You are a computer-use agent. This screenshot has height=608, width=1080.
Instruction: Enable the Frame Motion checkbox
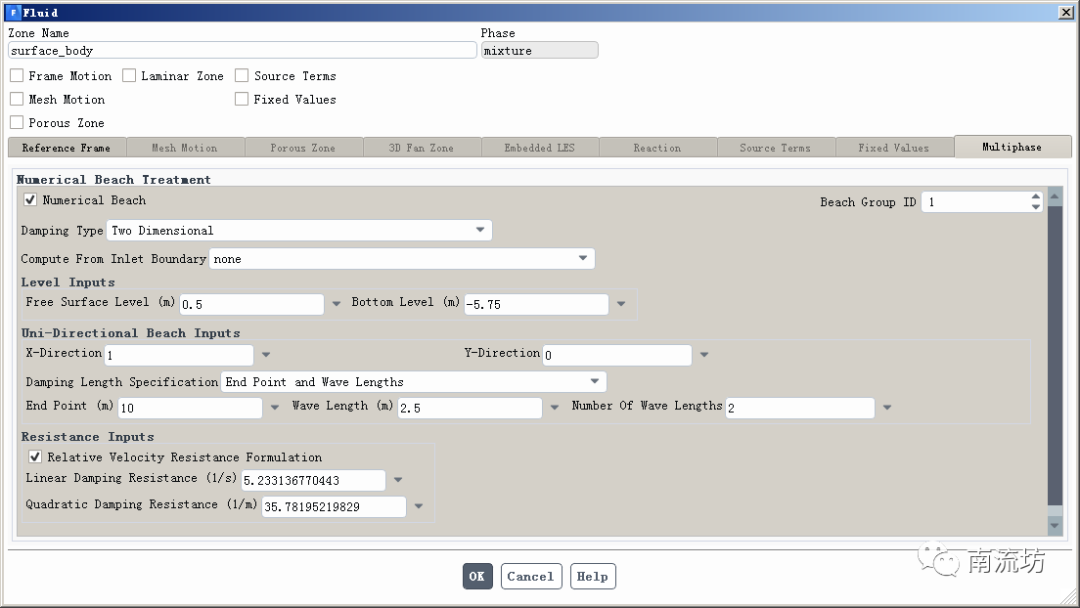(17, 76)
